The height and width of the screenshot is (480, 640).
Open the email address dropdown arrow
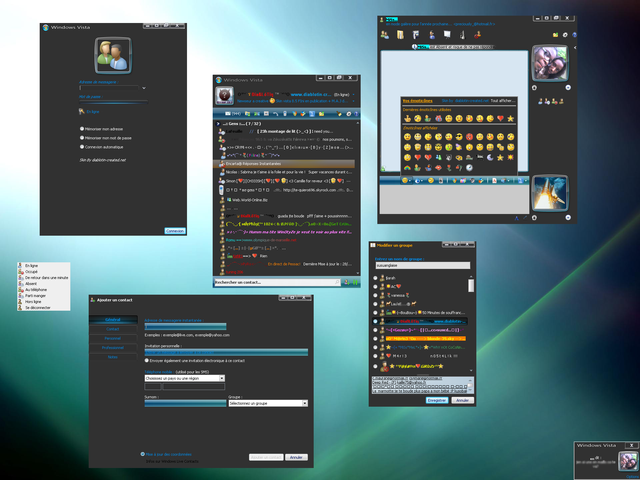coord(144,88)
